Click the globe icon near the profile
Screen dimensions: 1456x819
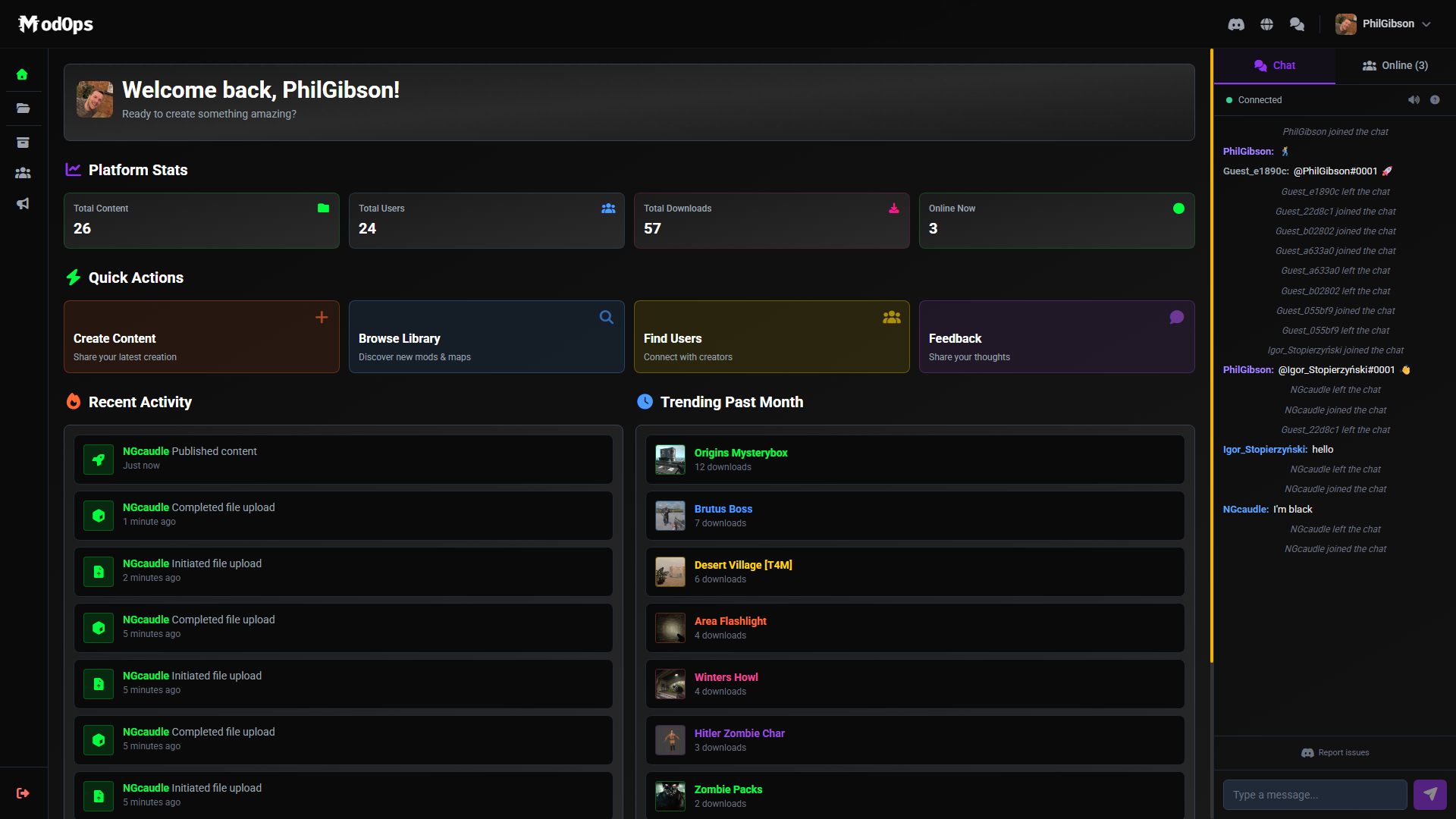pyautogui.click(x=1266, y=24)
